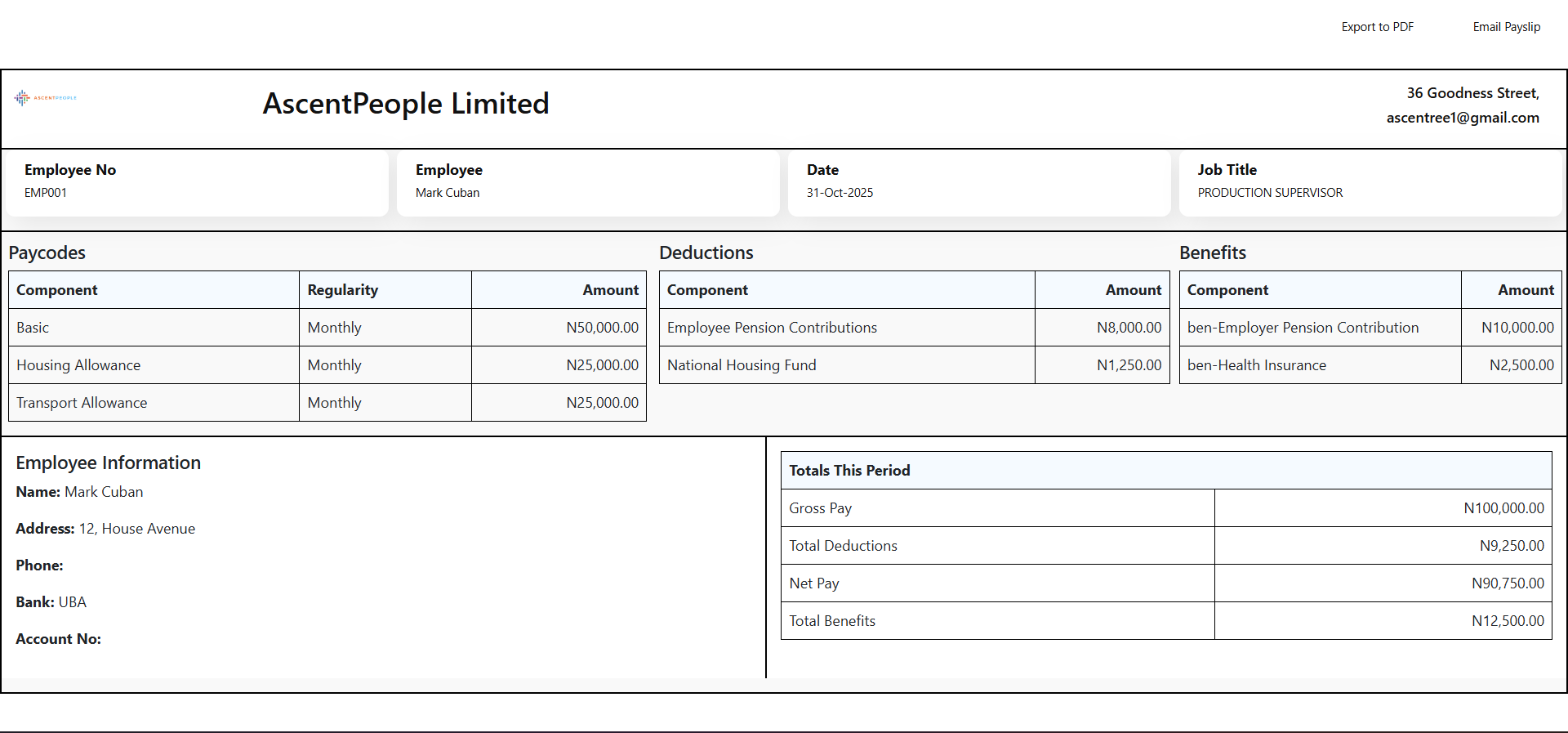This screenshot has width=1568, height=733.
Task: Click the ben-Health Insurance benefit entry
Action: click(x=1256, y=365)
